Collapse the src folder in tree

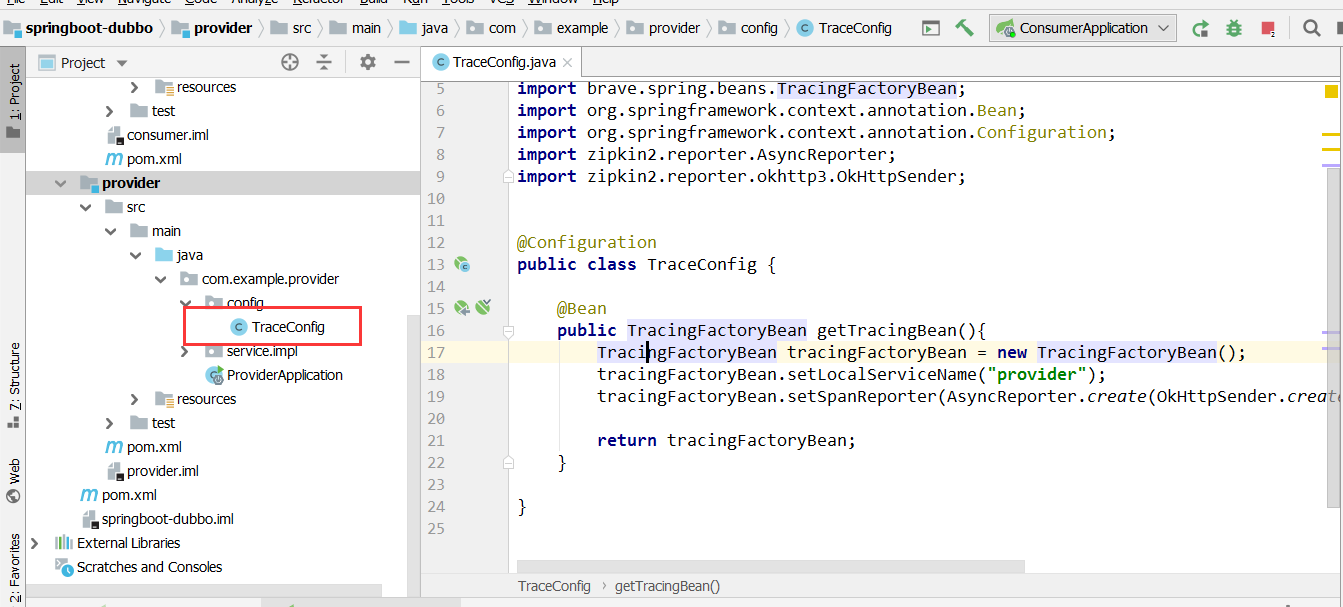85,207
